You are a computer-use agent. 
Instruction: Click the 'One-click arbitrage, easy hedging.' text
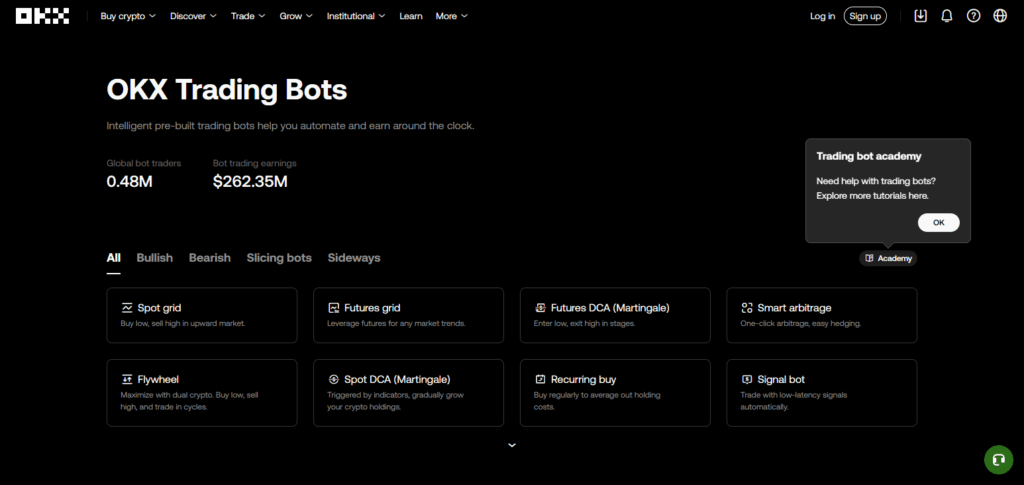[x=801, y=324]
